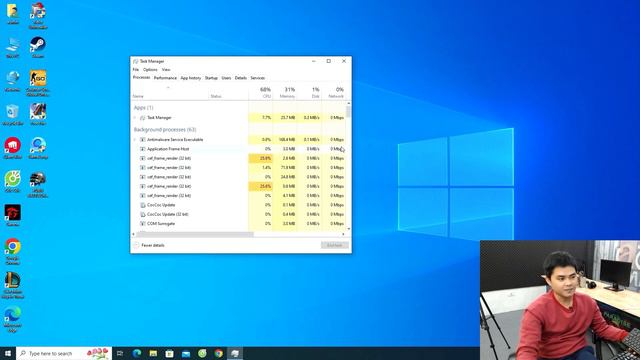Sort processes by the Memory column

(x=285, y=92)
